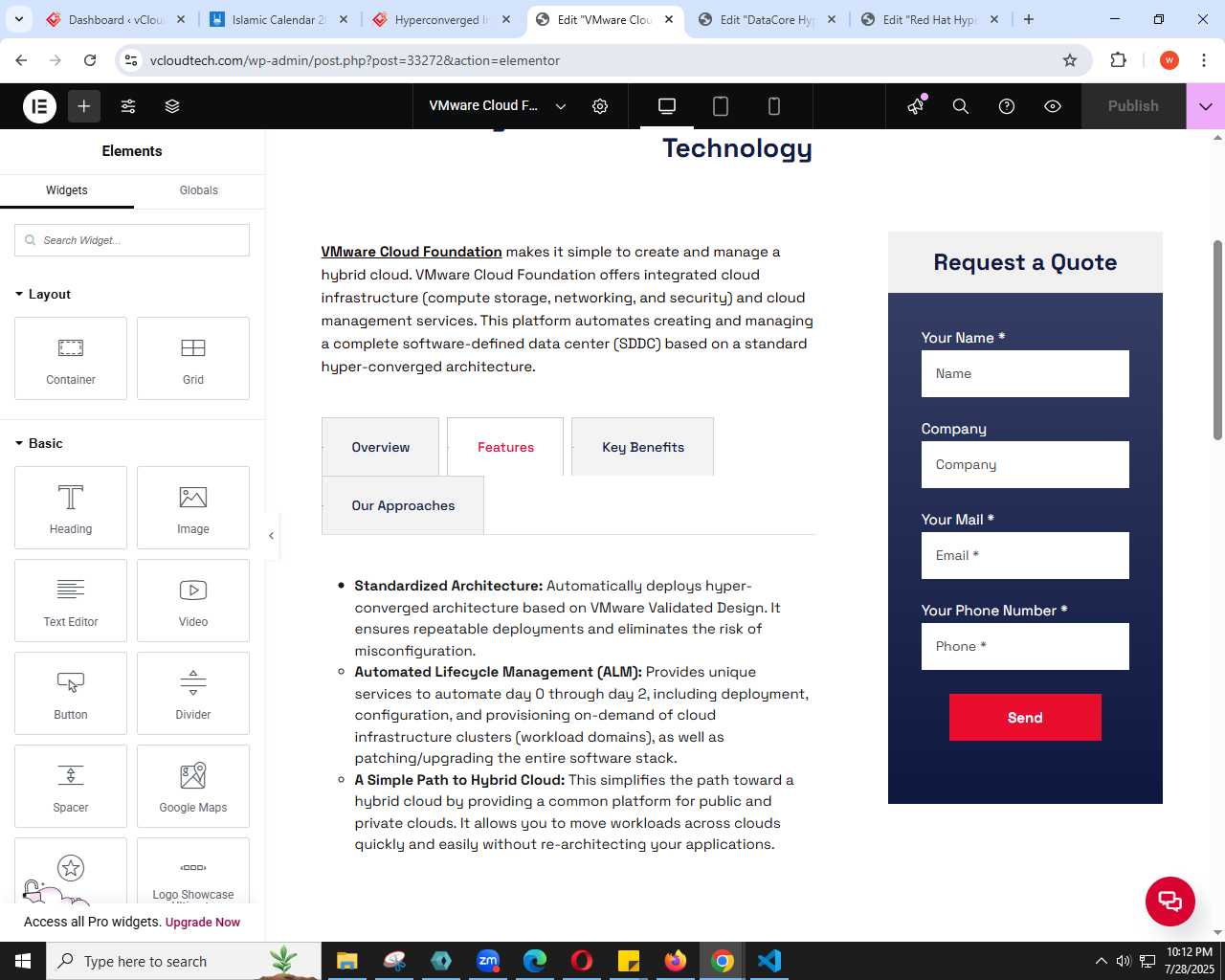1225x980 pixels.
Task: Switch to Dashboard vCloud browser tab
Action: tap(115, 19)
